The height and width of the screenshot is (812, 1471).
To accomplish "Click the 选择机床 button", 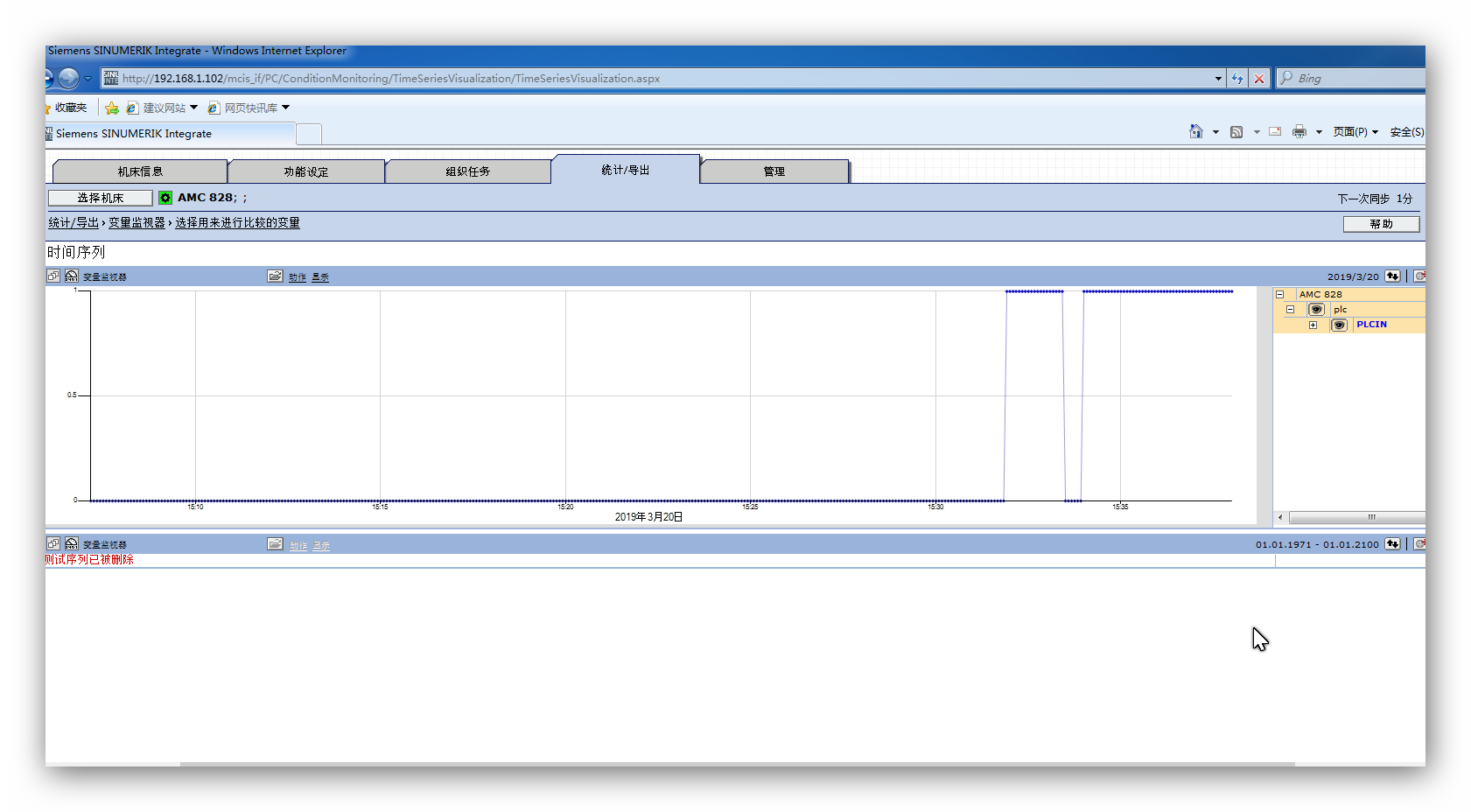I will 101,198.
